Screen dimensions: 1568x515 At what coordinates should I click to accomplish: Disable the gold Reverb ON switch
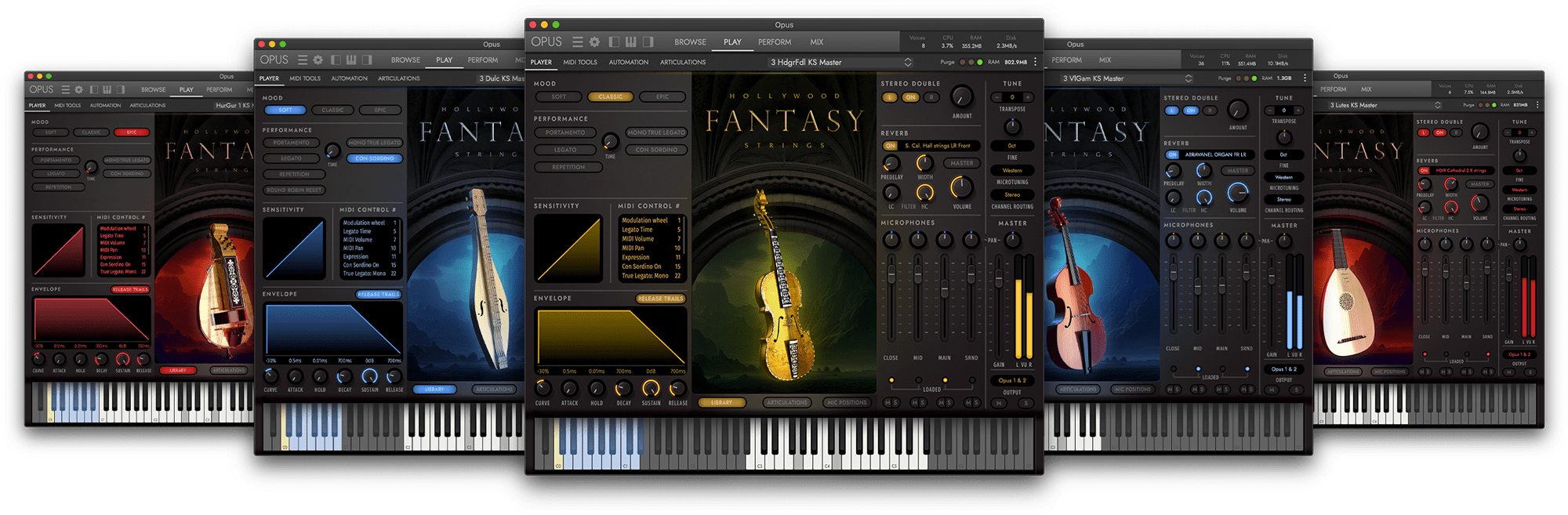click(890, 146)
